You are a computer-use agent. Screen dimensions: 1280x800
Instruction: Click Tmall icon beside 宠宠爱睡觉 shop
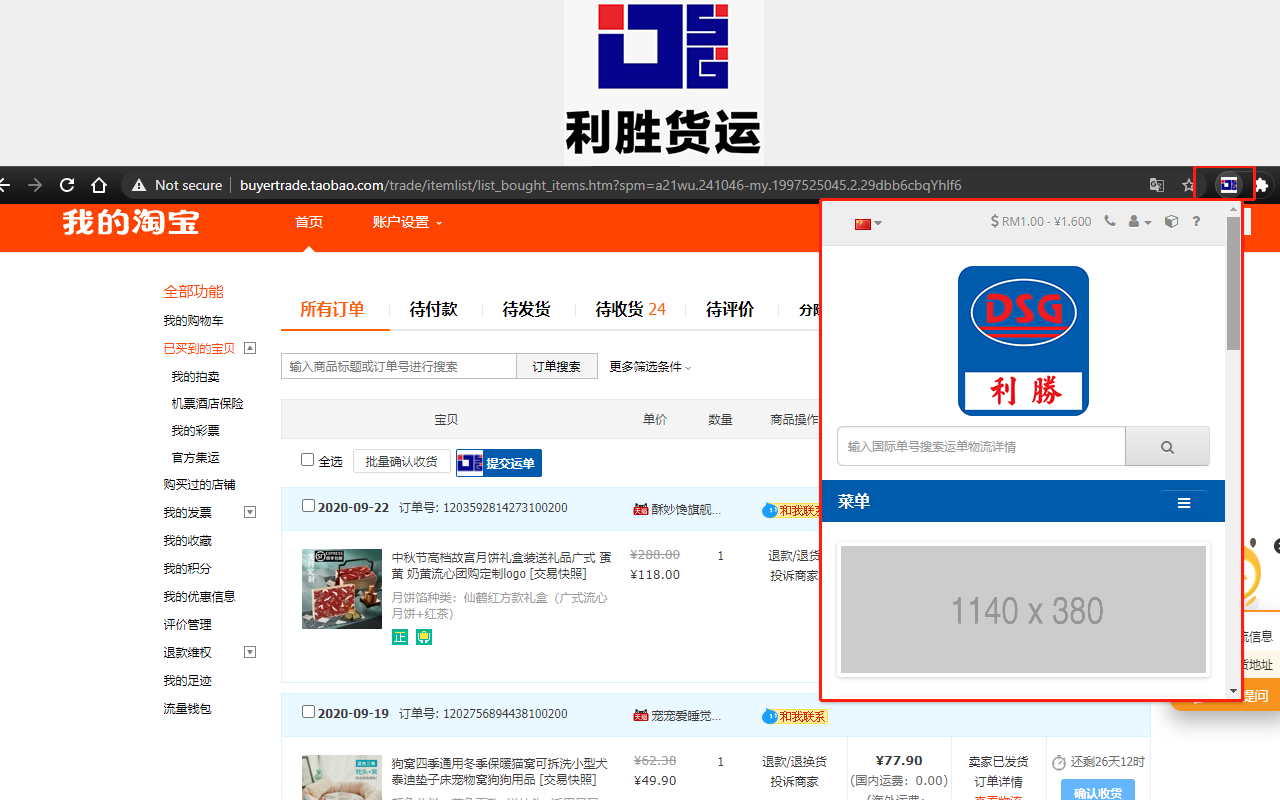click(641, 715)
